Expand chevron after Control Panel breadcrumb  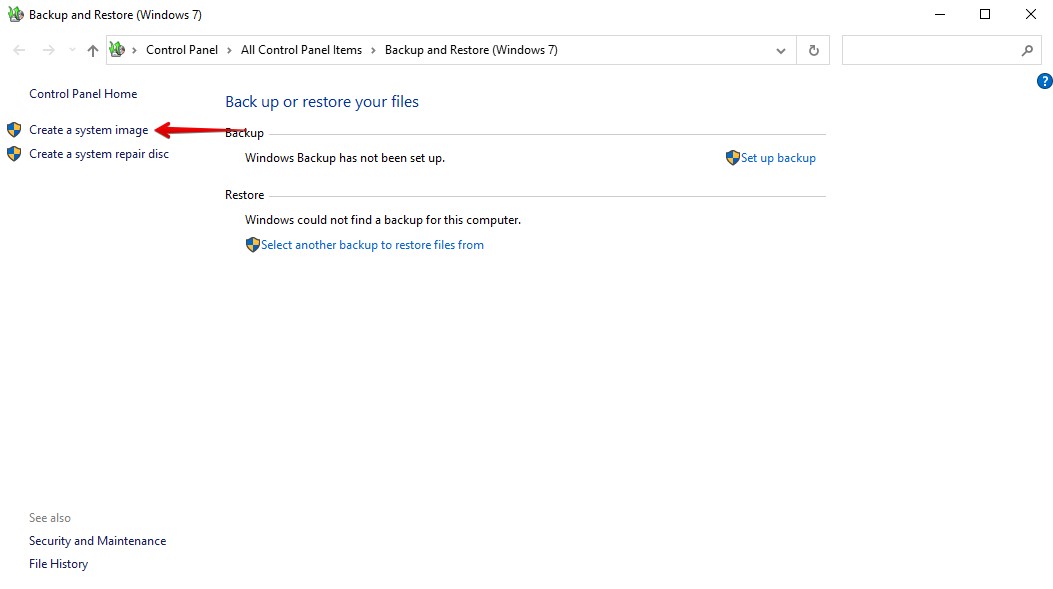click(230, 50)
